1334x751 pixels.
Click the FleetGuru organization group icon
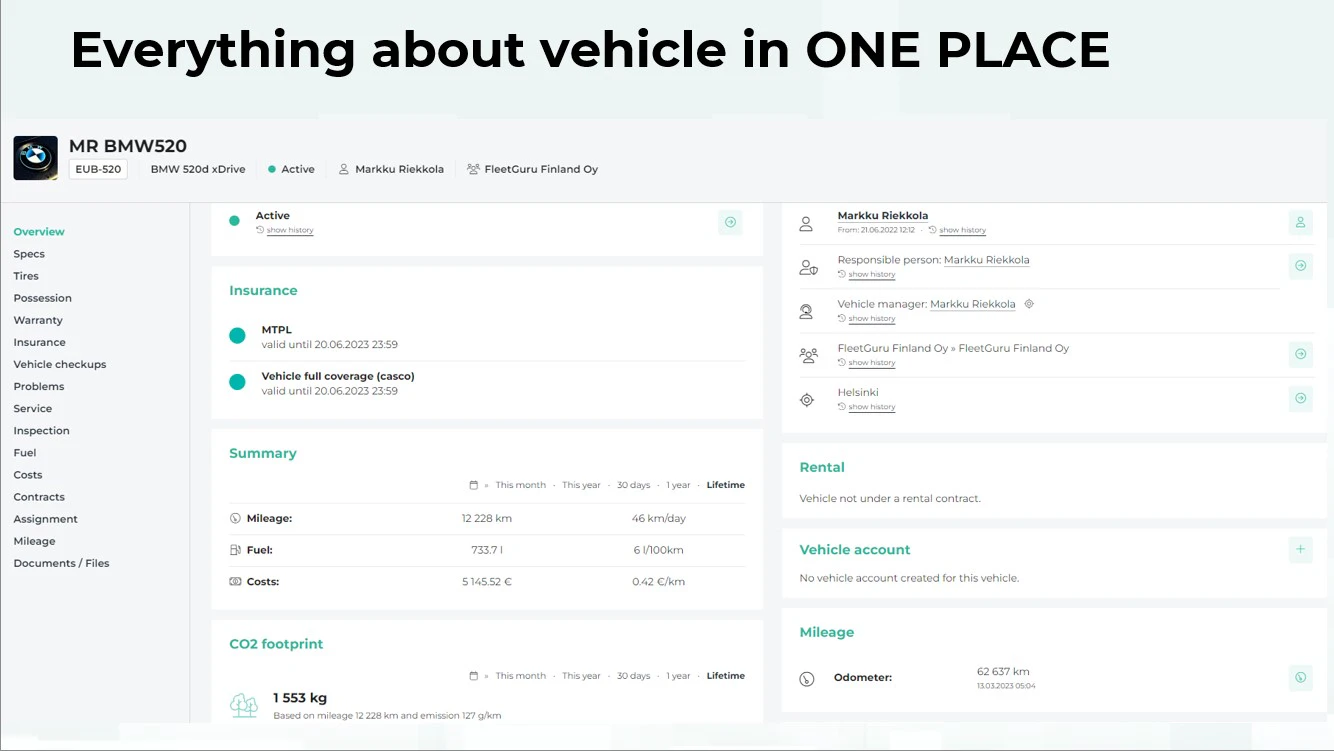(x=807, y=354)
